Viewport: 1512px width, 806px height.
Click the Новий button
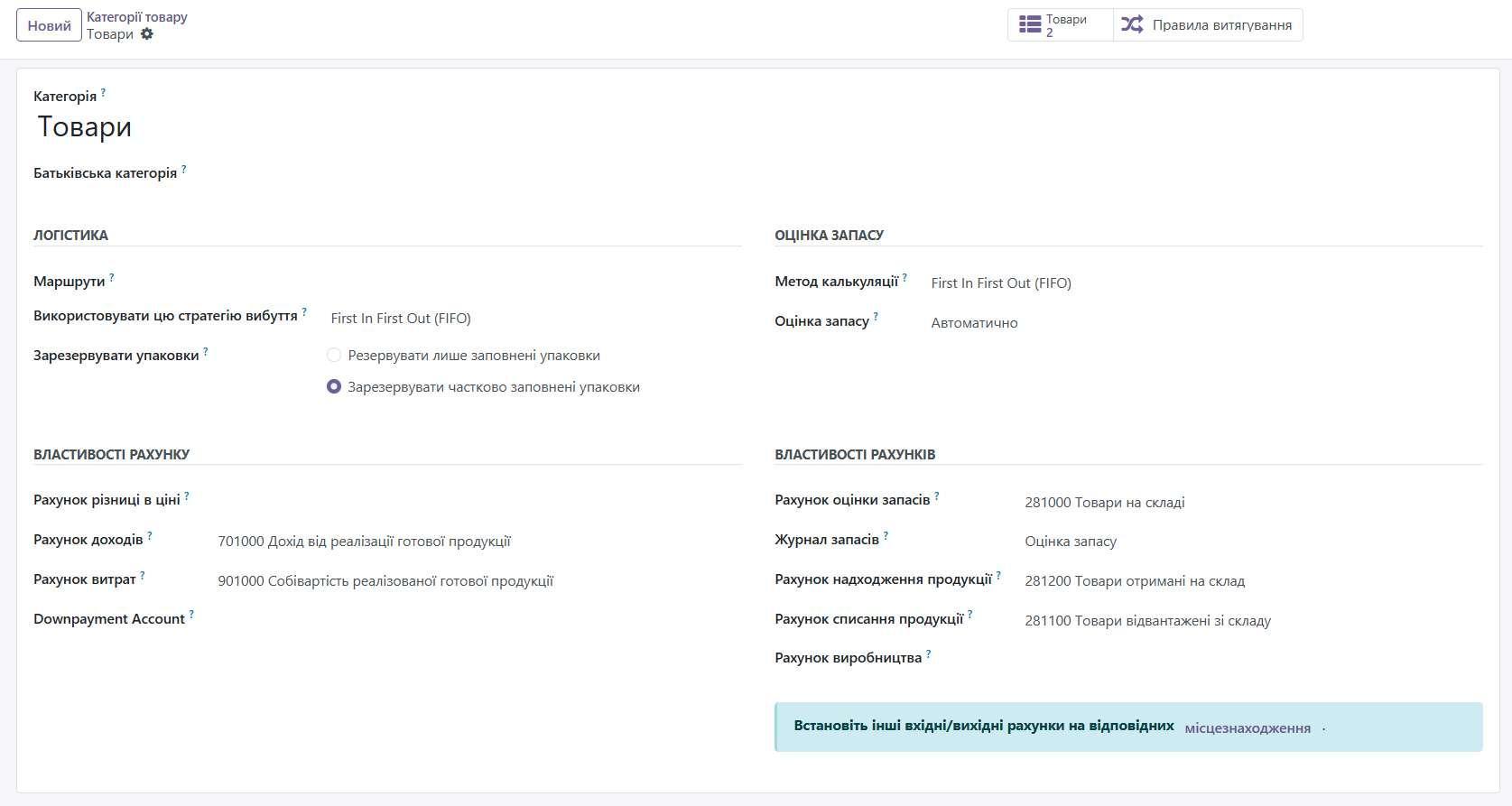[49, 25]
